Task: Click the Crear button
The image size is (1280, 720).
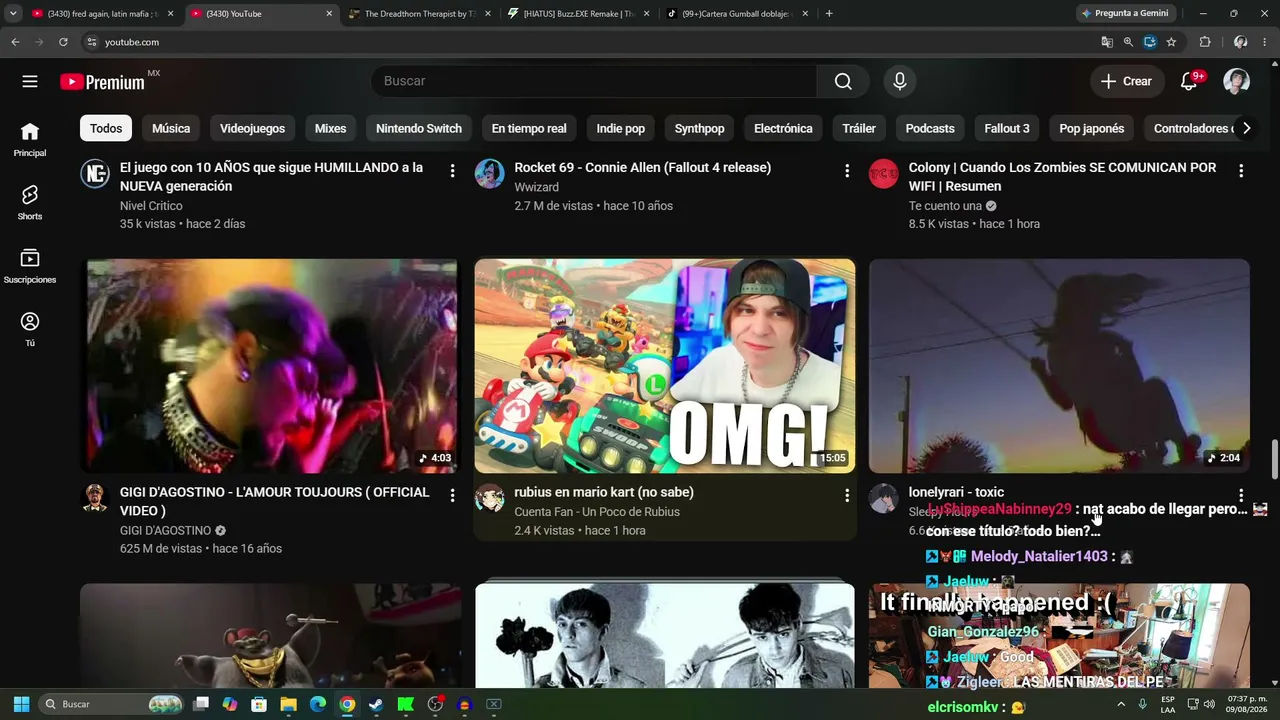Action: 1127,81
